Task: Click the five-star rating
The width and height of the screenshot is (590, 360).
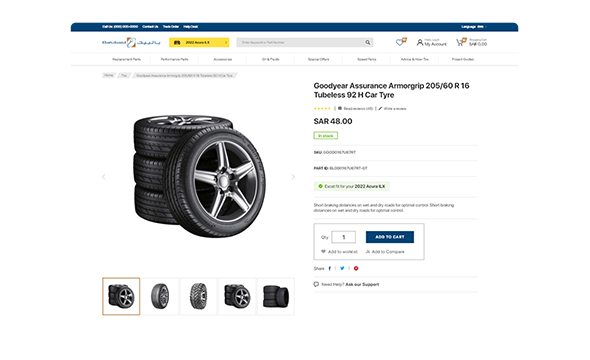Action: [x=322, y=108]
